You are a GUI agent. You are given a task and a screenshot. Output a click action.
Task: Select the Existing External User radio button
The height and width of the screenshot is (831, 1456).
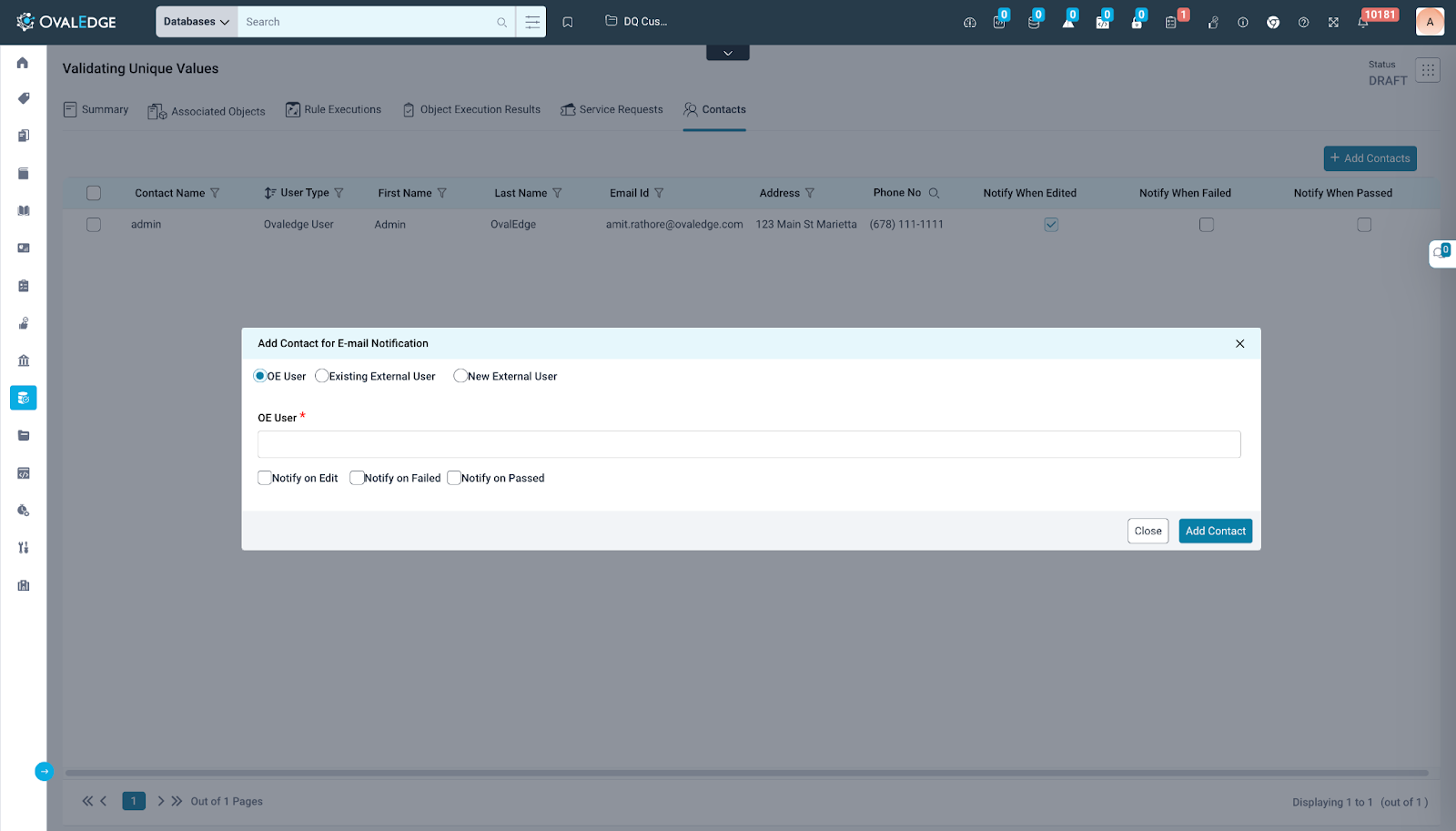(x=321, y=376)
